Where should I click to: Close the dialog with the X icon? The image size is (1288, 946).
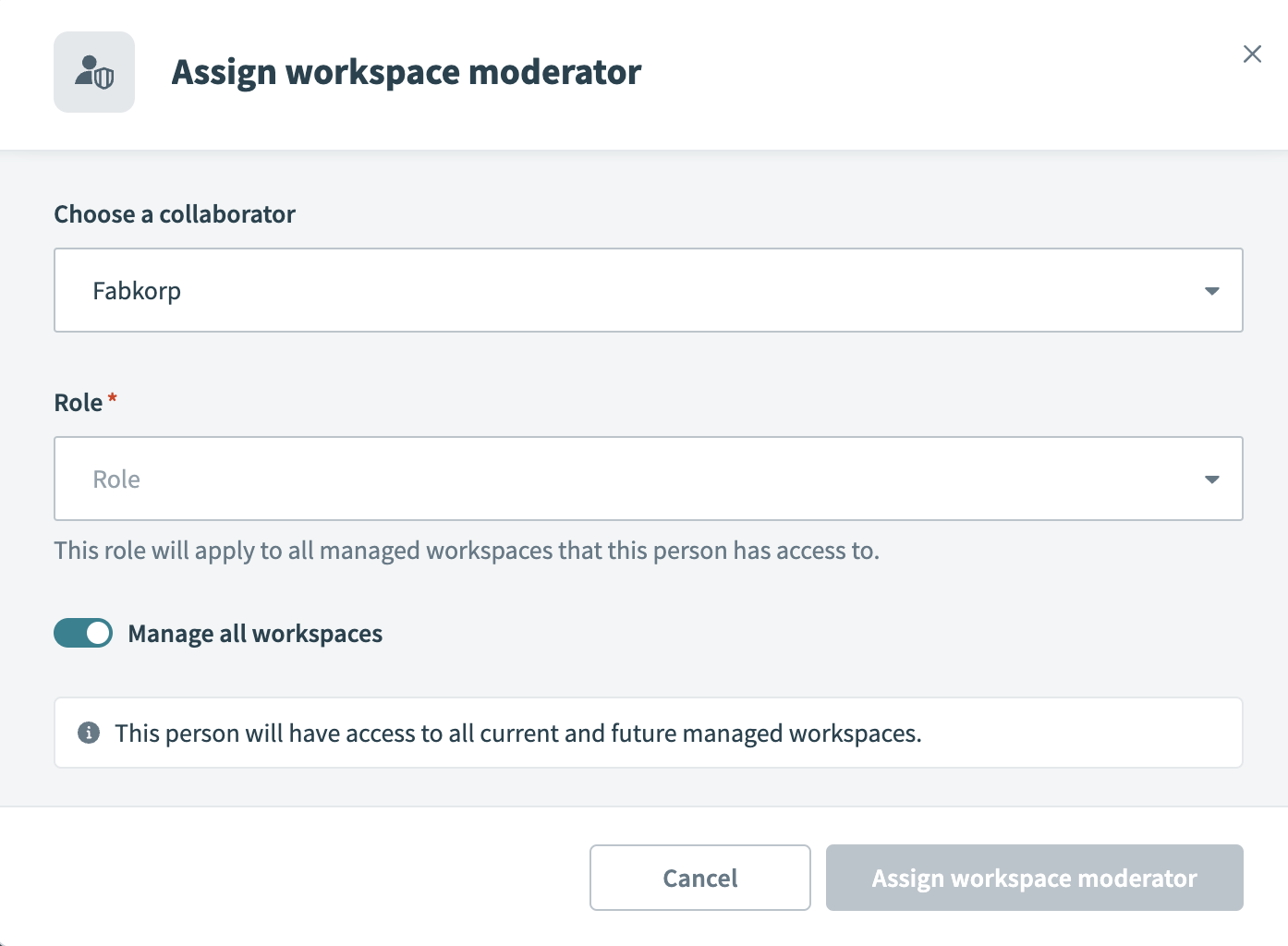click(1252, 55)
